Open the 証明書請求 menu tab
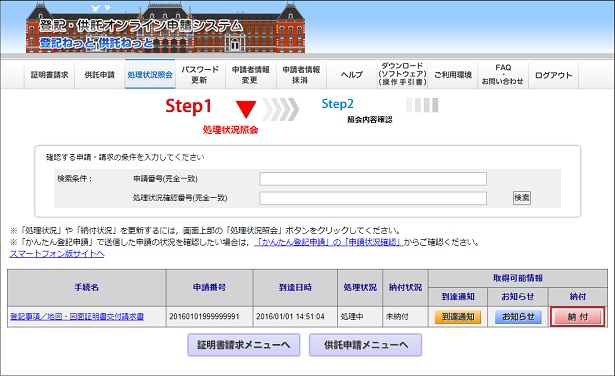Screen dimensions: 615x376 coord(49,74)
